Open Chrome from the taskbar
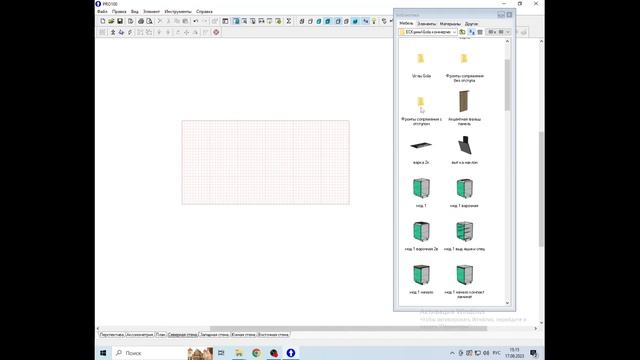This screenshot has width=640, height=360. (x=256, y=353)
